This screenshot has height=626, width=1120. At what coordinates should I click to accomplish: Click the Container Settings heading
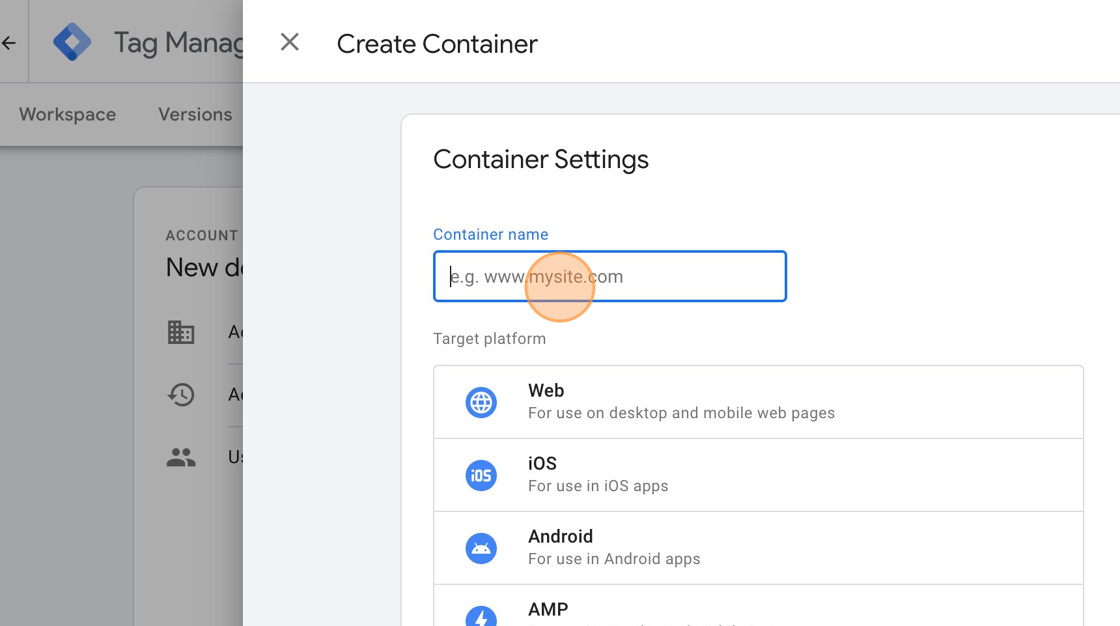541,159
